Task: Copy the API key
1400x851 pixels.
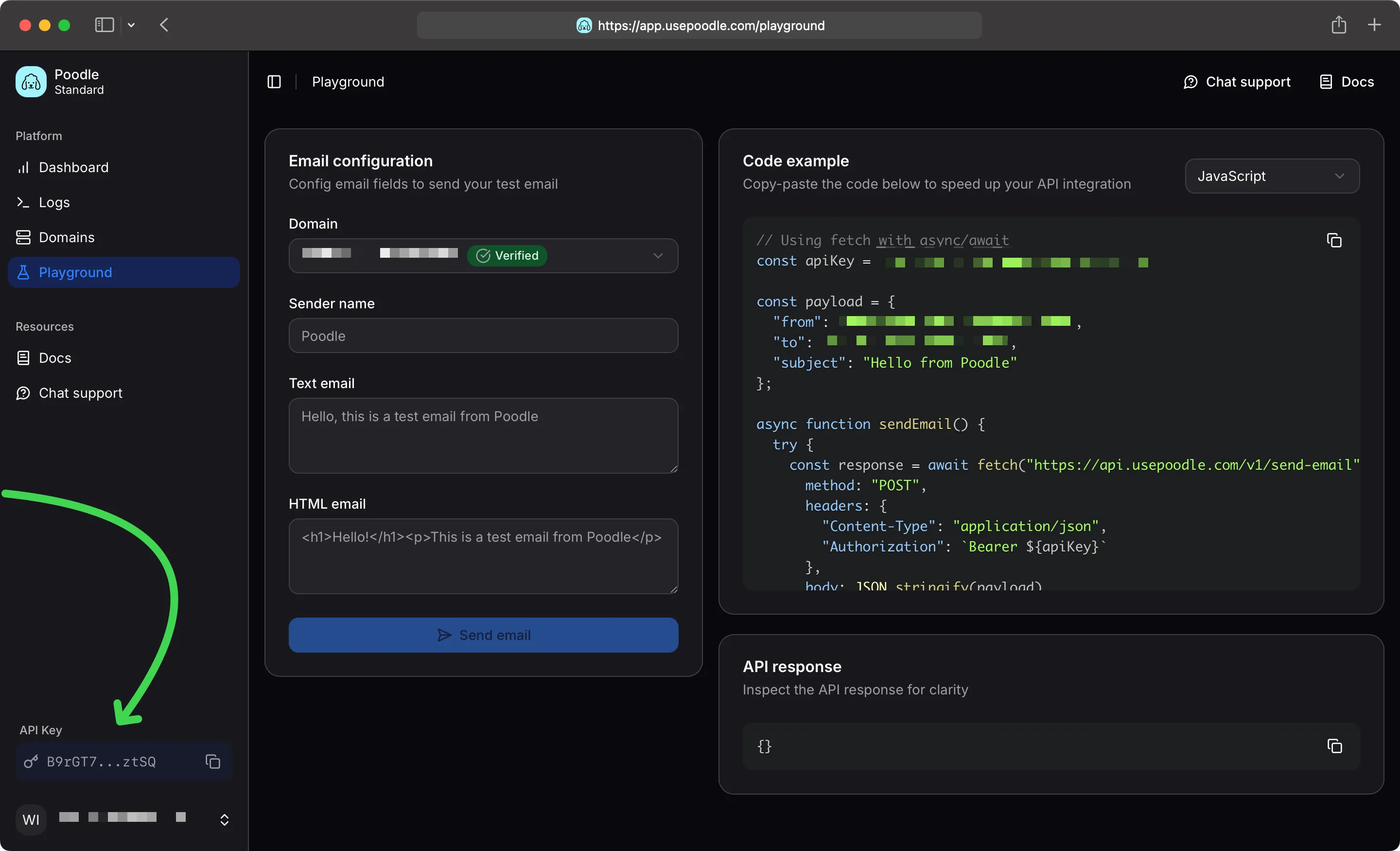Action: (212, 762)
